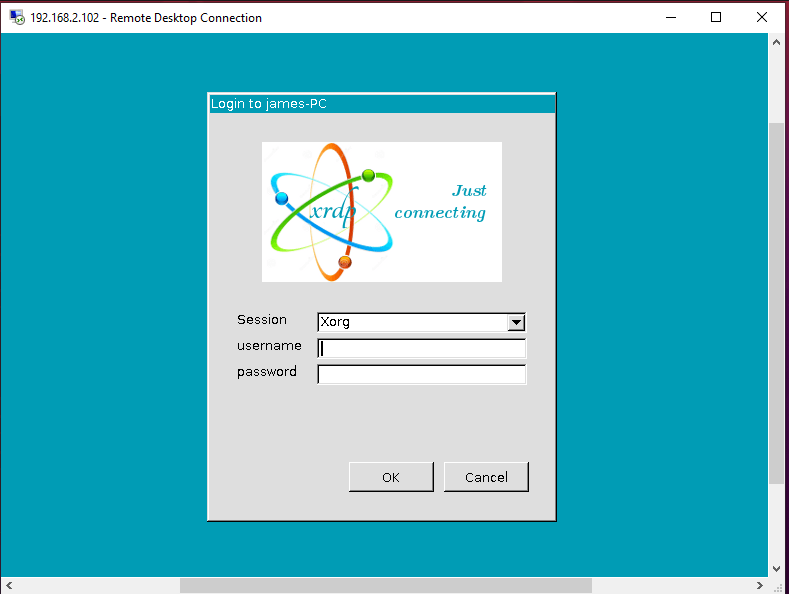The height and width of the screenshot is (594, 789).
Task: Click the horizontal scrollbar thumb
Action: (x=386, y=585)
